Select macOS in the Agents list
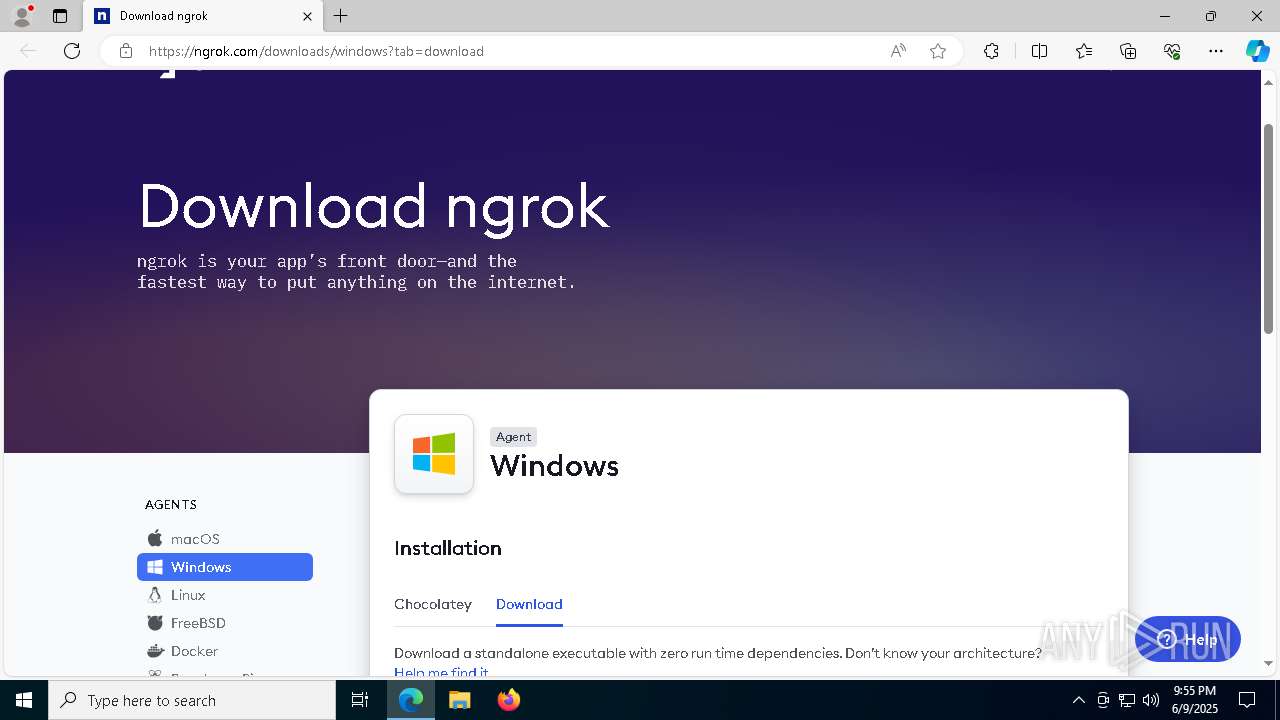This screenshot has width=1280, height=720. click(225, 539)
